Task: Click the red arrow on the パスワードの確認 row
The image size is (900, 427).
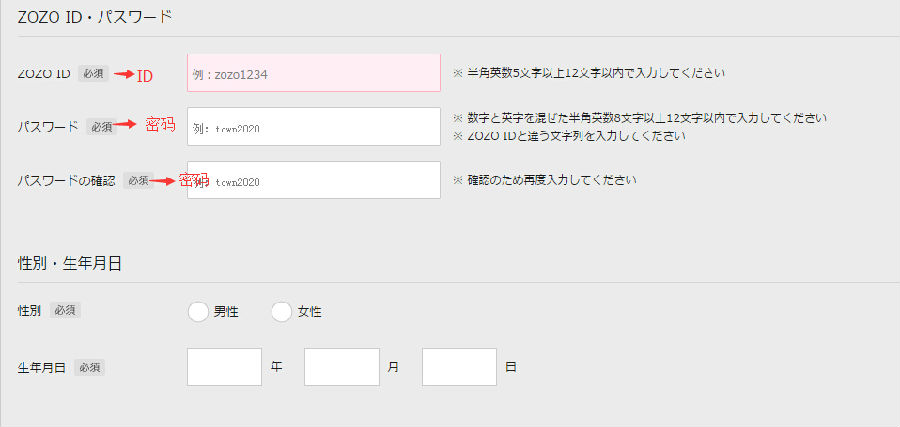Action: pyautogui.click(x=163, y=181)
